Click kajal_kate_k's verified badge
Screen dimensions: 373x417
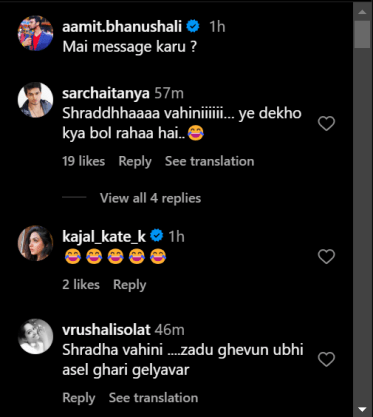pos(157,236)
